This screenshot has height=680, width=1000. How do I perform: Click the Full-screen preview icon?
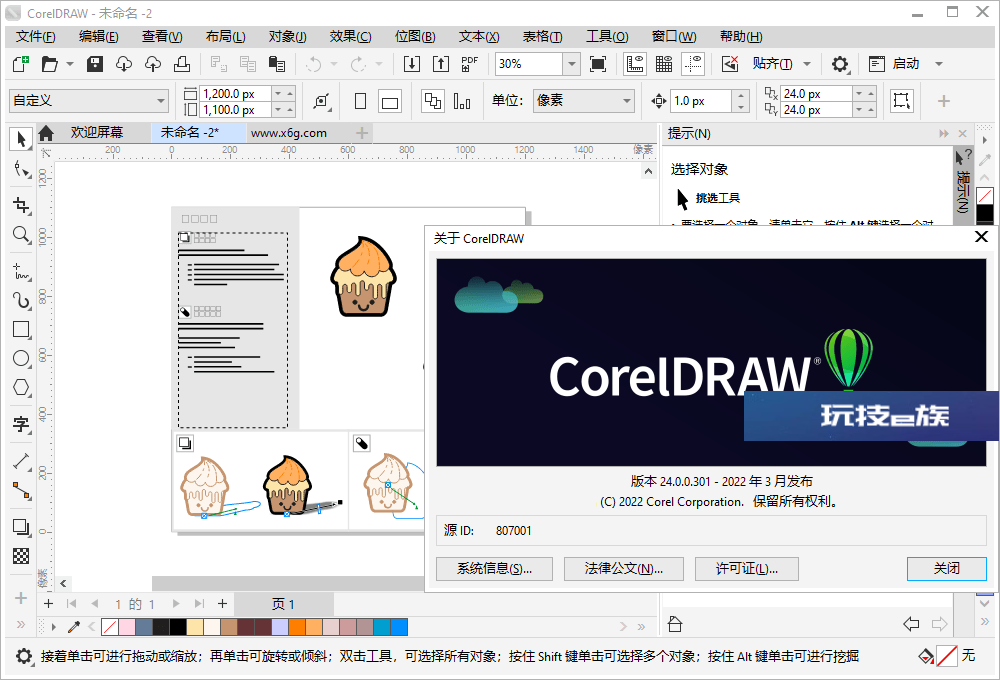(598, 64)
